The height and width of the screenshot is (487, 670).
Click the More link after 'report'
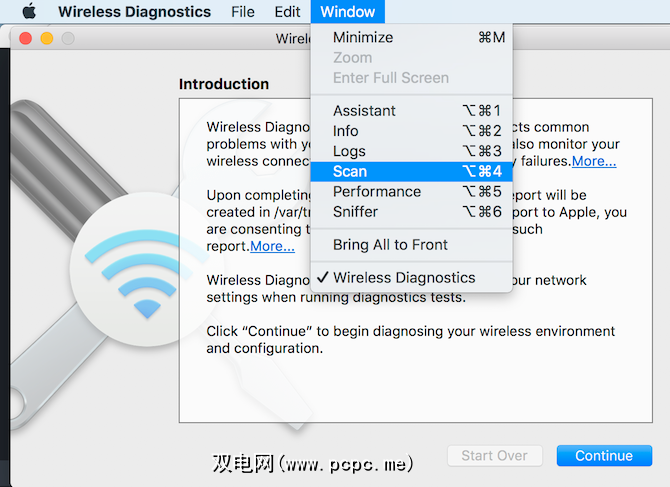point(272,246)
